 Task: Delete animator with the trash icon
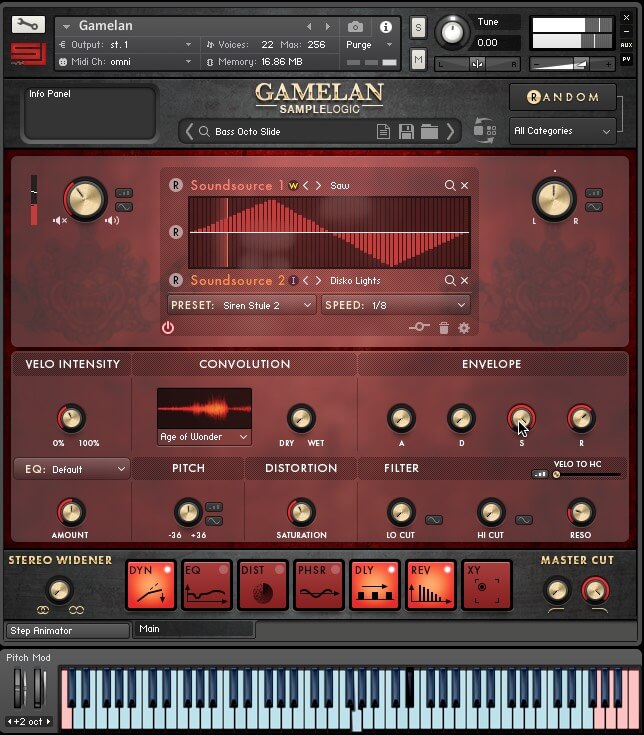coord(444,328)
